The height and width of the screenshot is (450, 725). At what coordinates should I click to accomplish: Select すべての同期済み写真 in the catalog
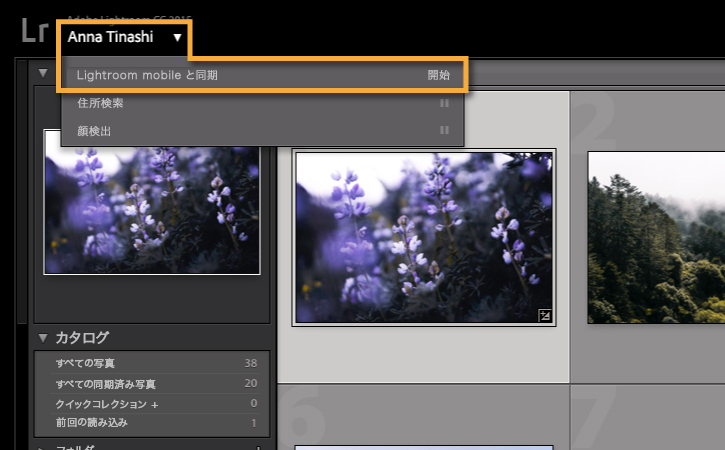[x=152, y=384]
